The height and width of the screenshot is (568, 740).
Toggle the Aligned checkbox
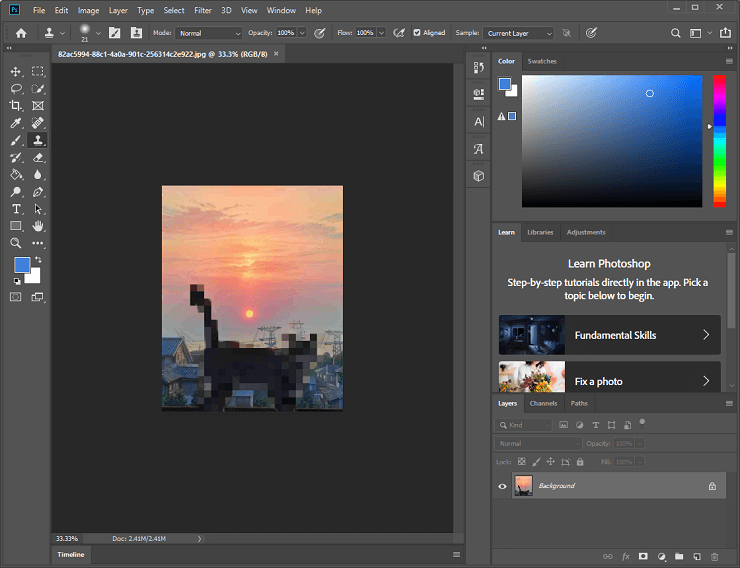pyautogui.click(x=417, y=33)
